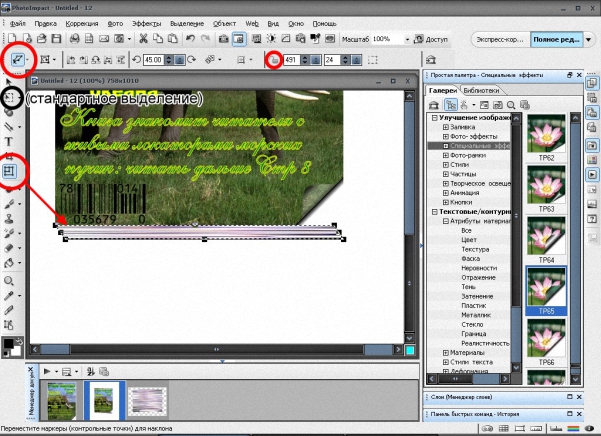Expand the Материалы tree node

coord(446,352)
